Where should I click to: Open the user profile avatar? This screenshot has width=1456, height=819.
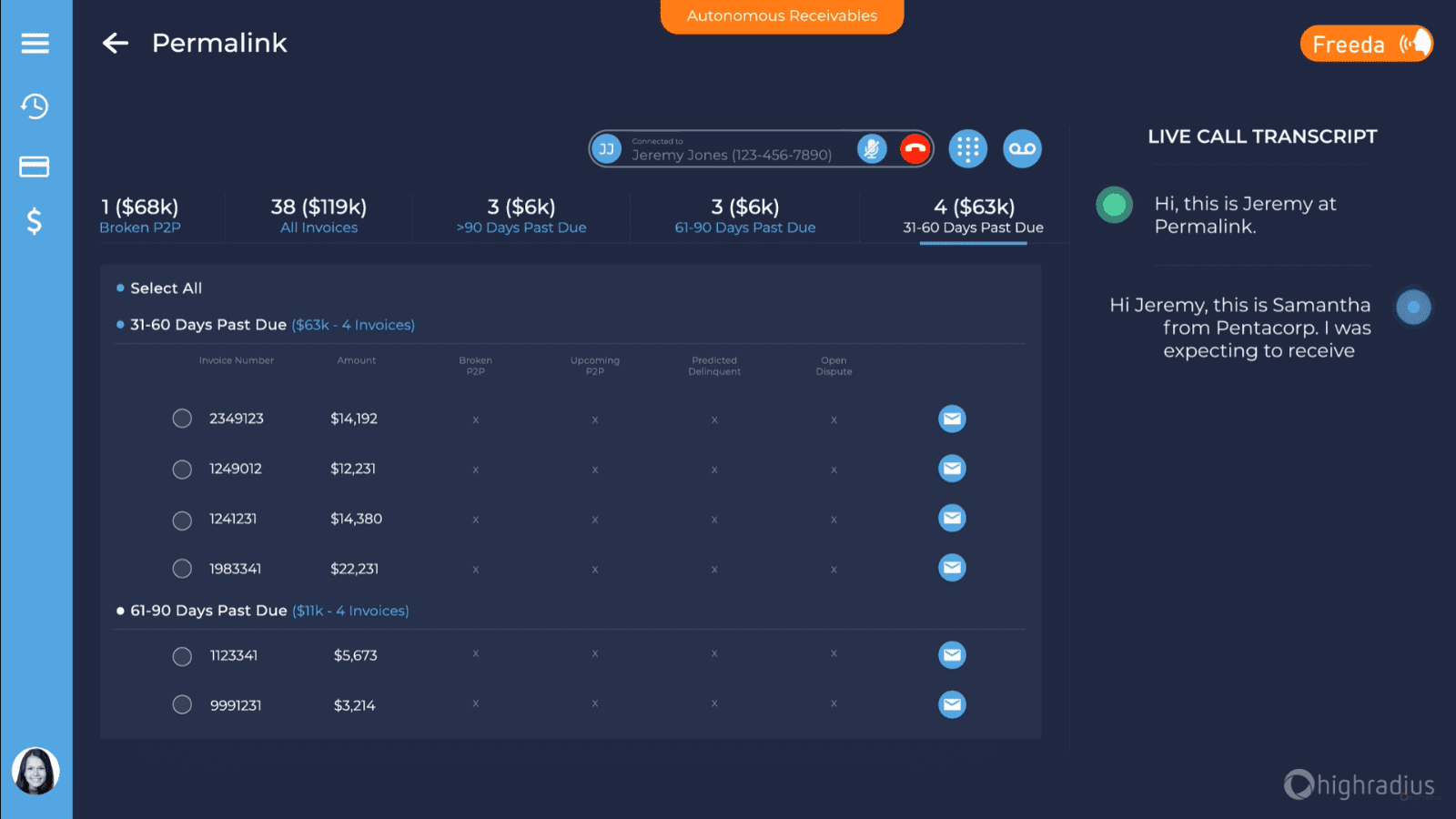pos(35,771)
